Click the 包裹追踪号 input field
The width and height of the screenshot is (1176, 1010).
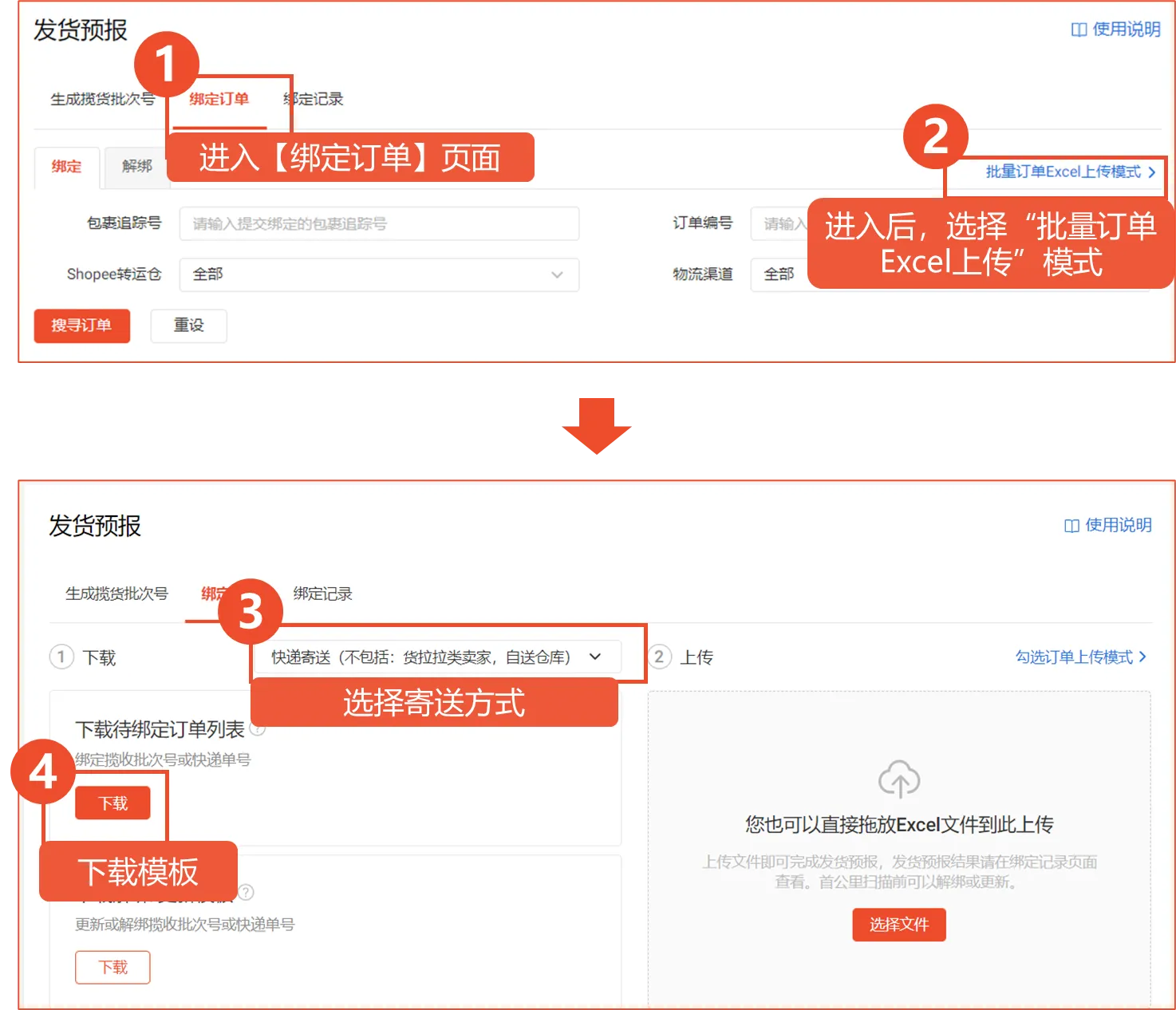pyautogui.click(x=378, y=223)
